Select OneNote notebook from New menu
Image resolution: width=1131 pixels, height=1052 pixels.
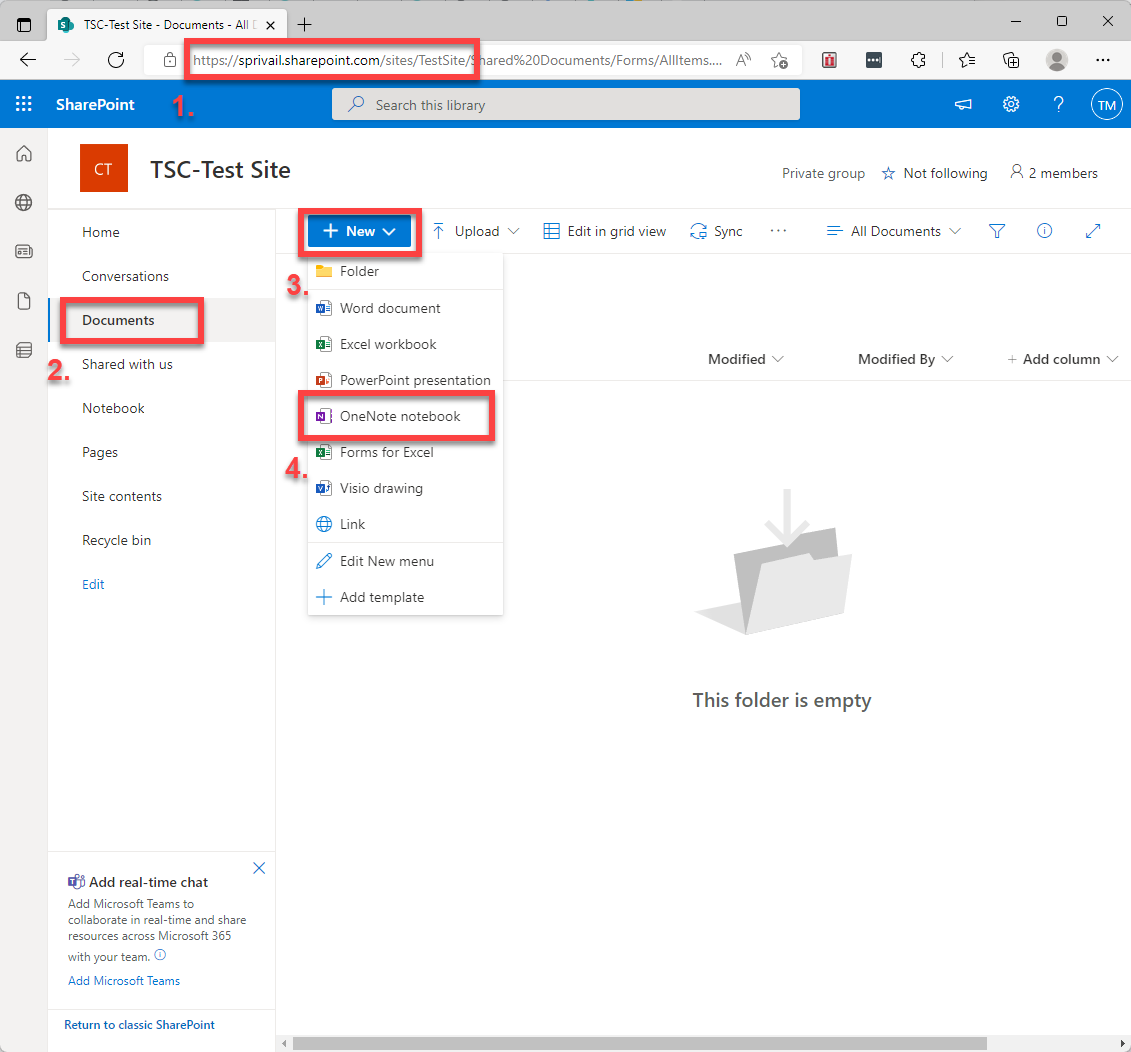(x=400, y=416)
